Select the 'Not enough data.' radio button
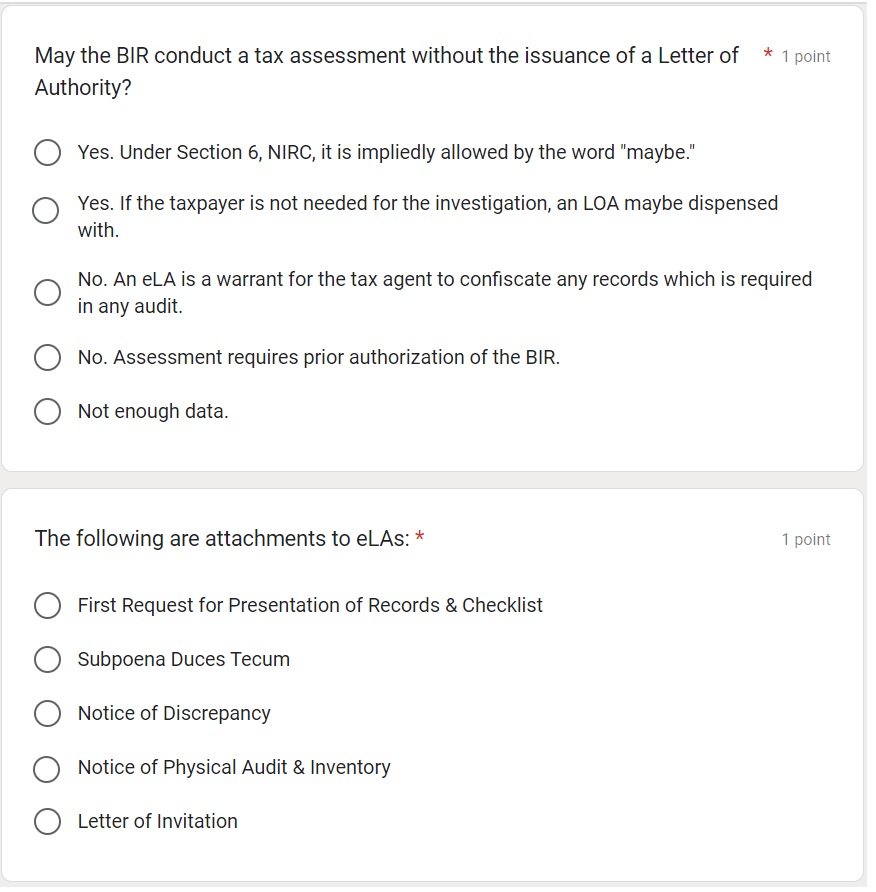 click(47, 411)
